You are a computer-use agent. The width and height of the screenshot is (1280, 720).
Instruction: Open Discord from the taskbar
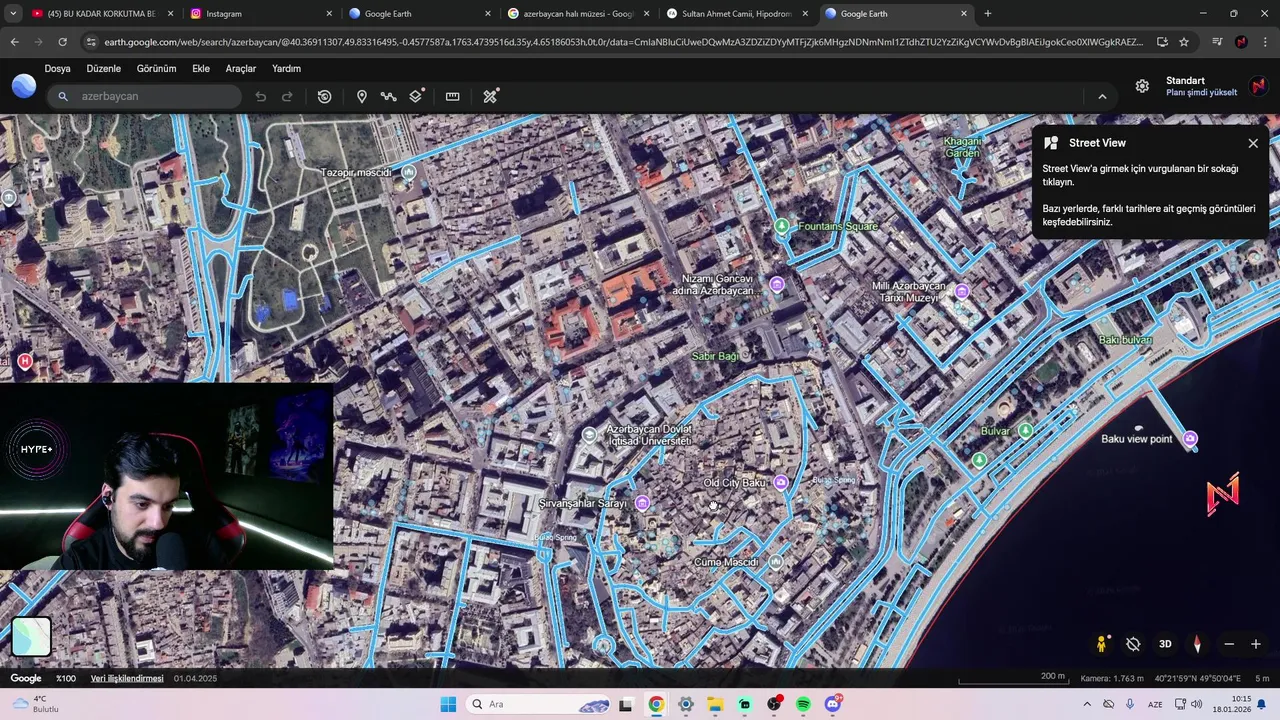click(833, 704)
